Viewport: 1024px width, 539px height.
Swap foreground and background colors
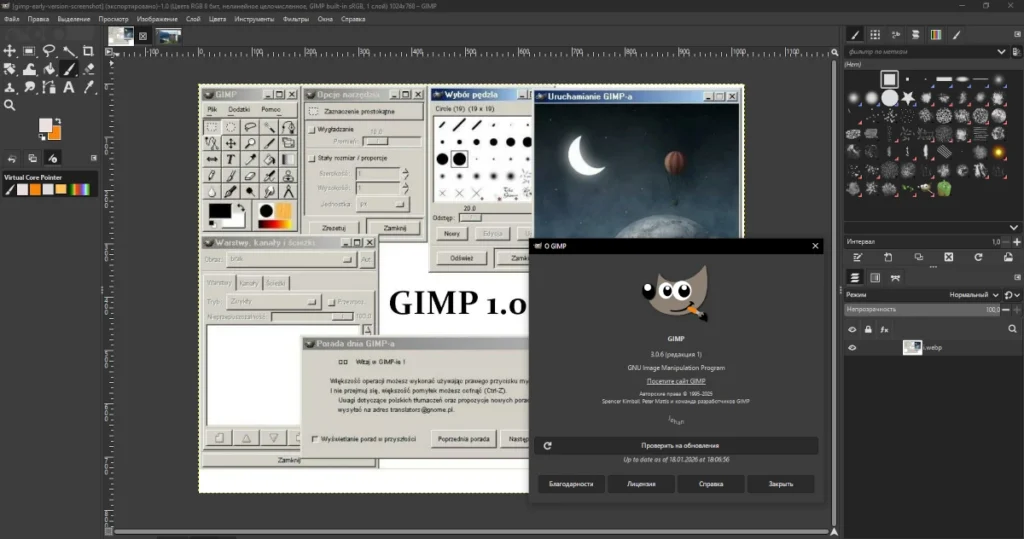point(57,122)
